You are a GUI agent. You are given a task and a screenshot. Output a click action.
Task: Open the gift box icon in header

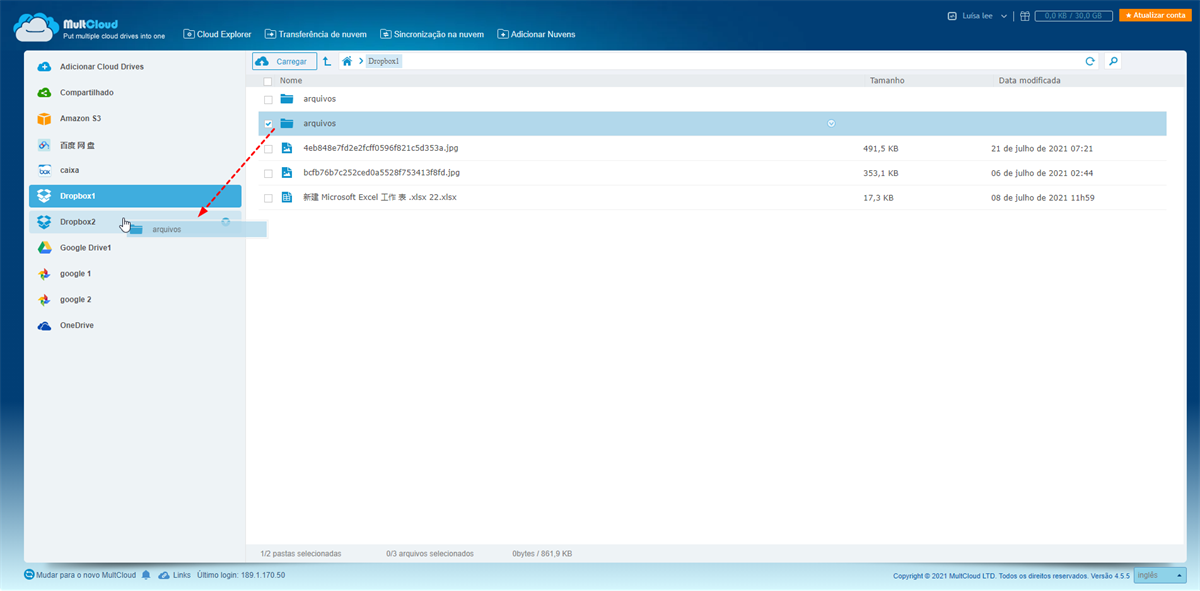pos(1025,16)
